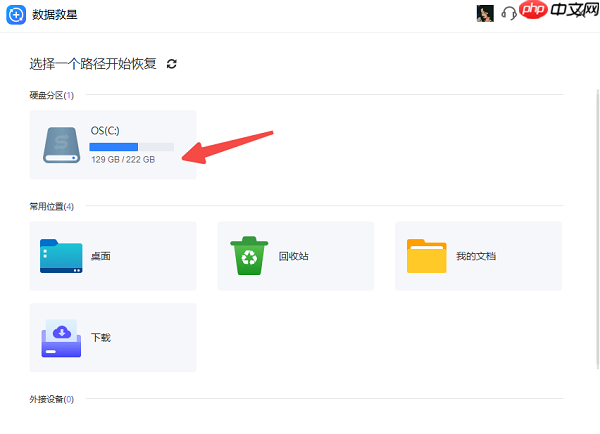The height and width of the screenshot is (434, 600).
Task: Click the yellow 我的文档 folder icon
Action: tap(427, 256)
